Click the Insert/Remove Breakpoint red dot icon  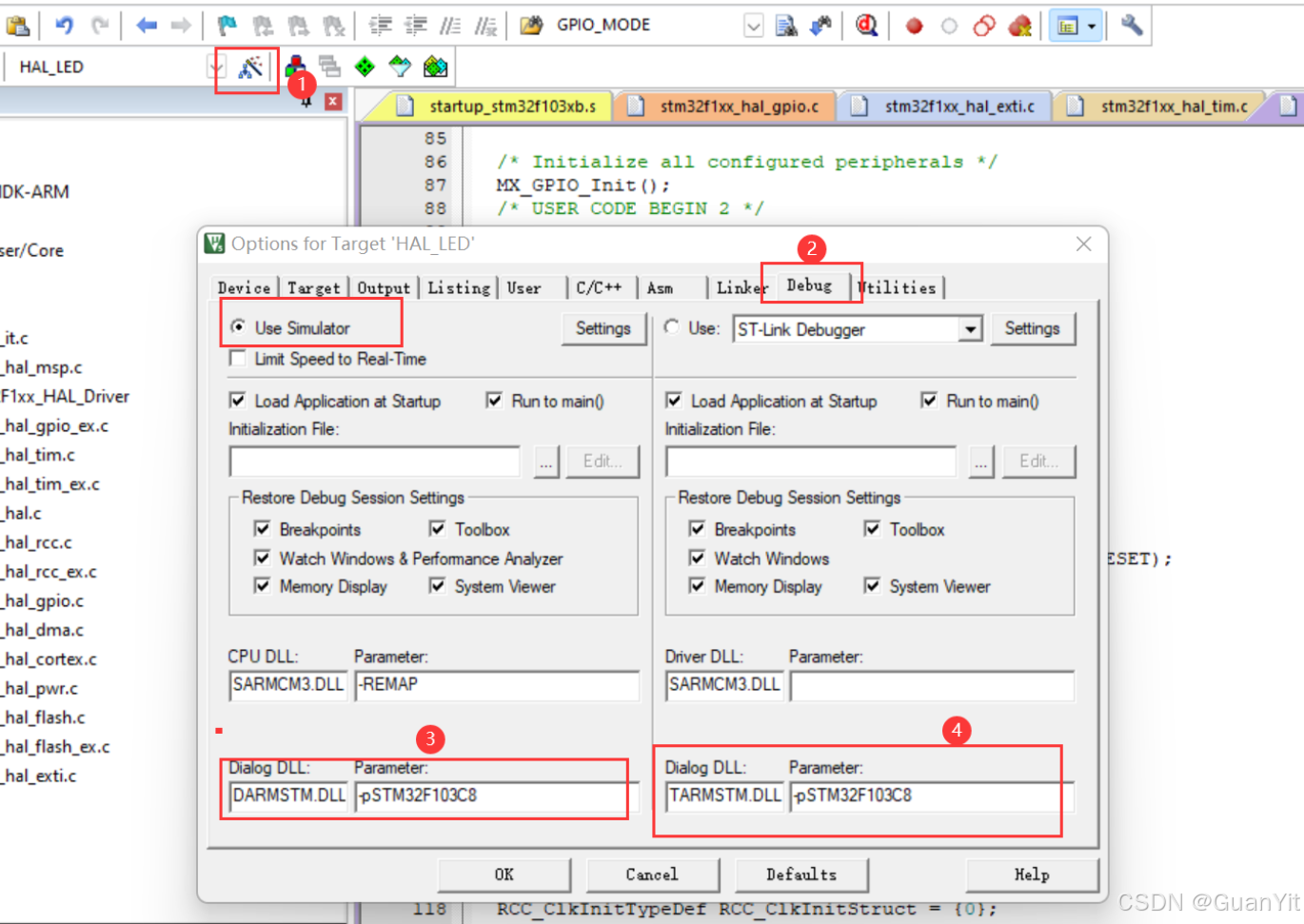click(x=914, y=26)
